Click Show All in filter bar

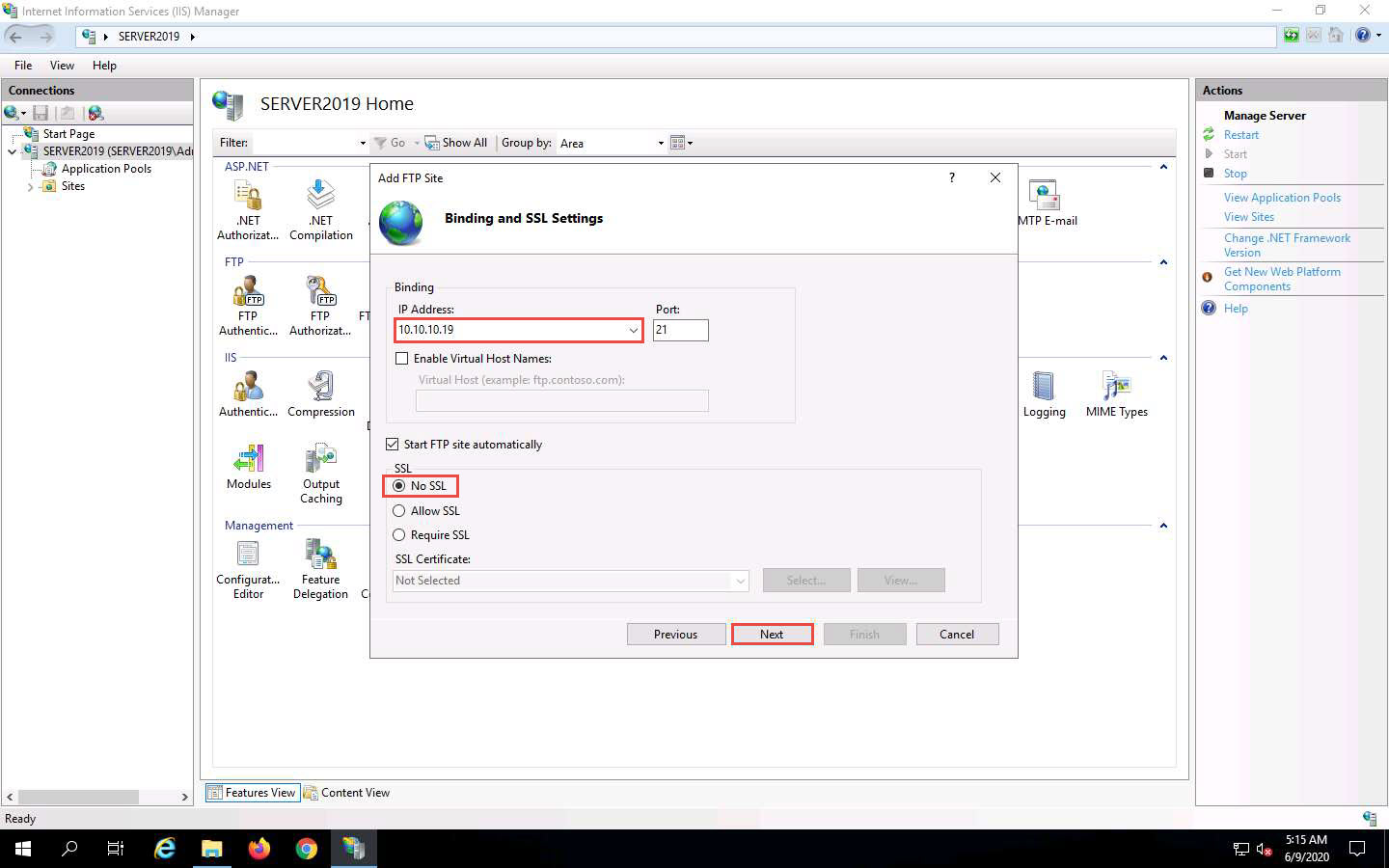(x=456, y=143)
